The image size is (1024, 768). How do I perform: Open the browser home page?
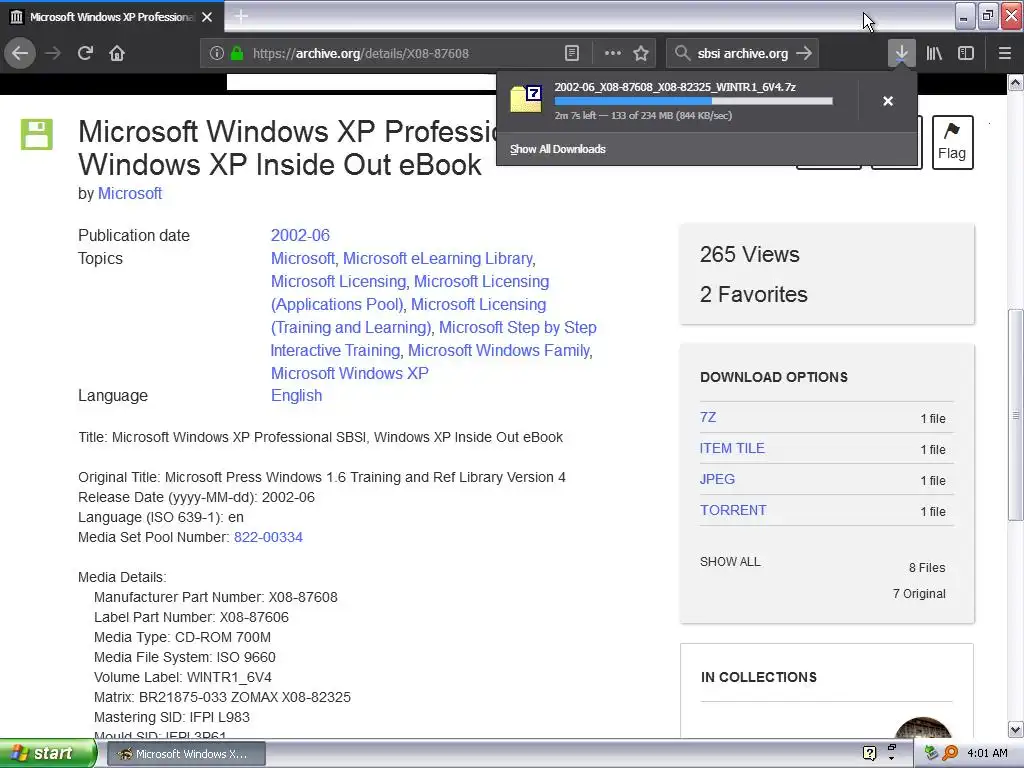pyautogui.click(x=117, y=53)
